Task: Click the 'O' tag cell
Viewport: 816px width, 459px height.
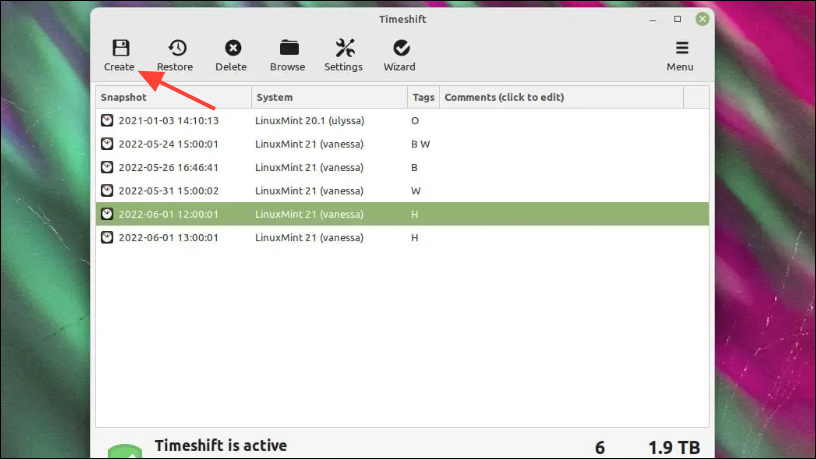Action: point(415,121)
